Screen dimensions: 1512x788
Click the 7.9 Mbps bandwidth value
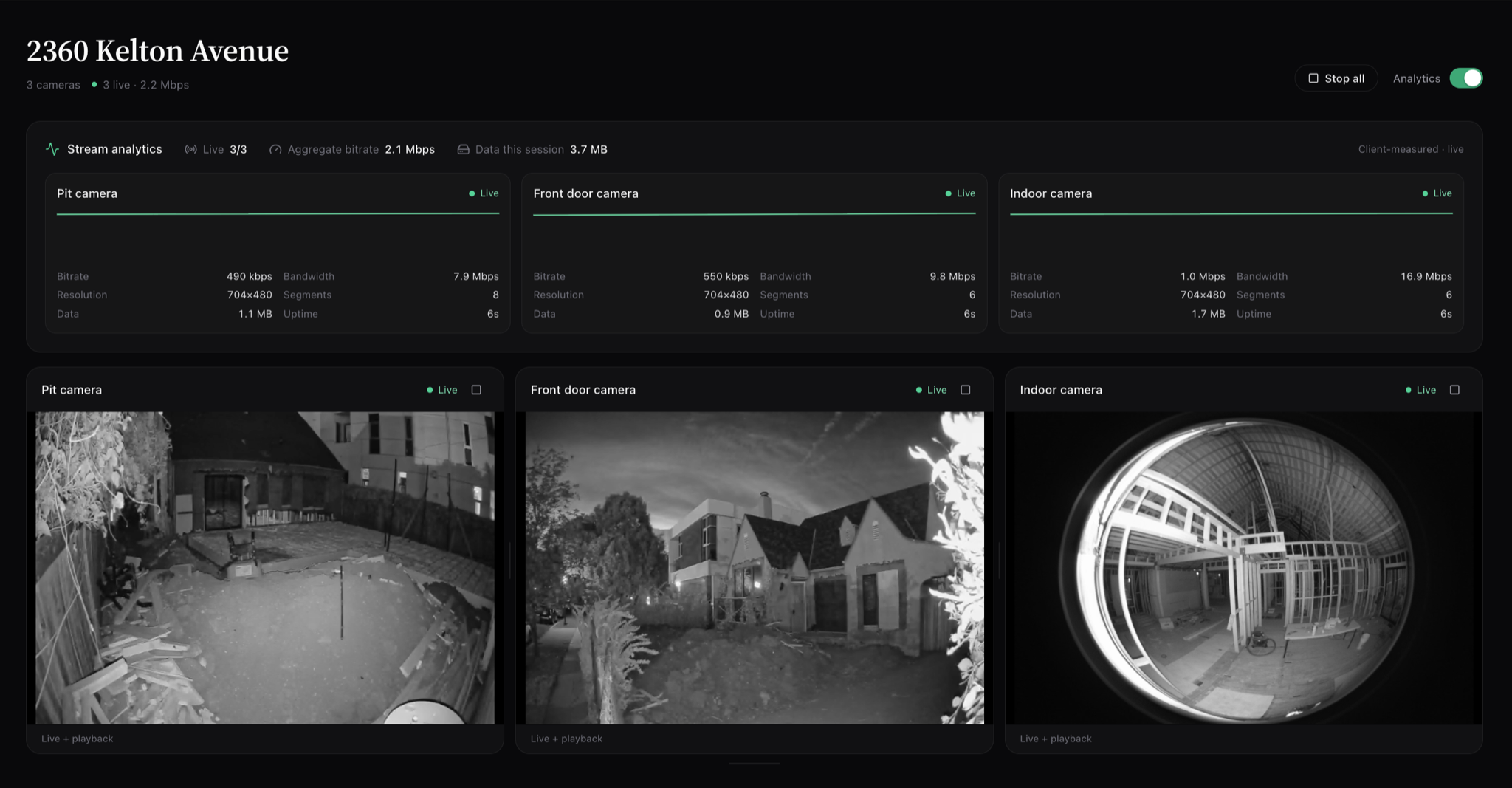tap(476, 276)
